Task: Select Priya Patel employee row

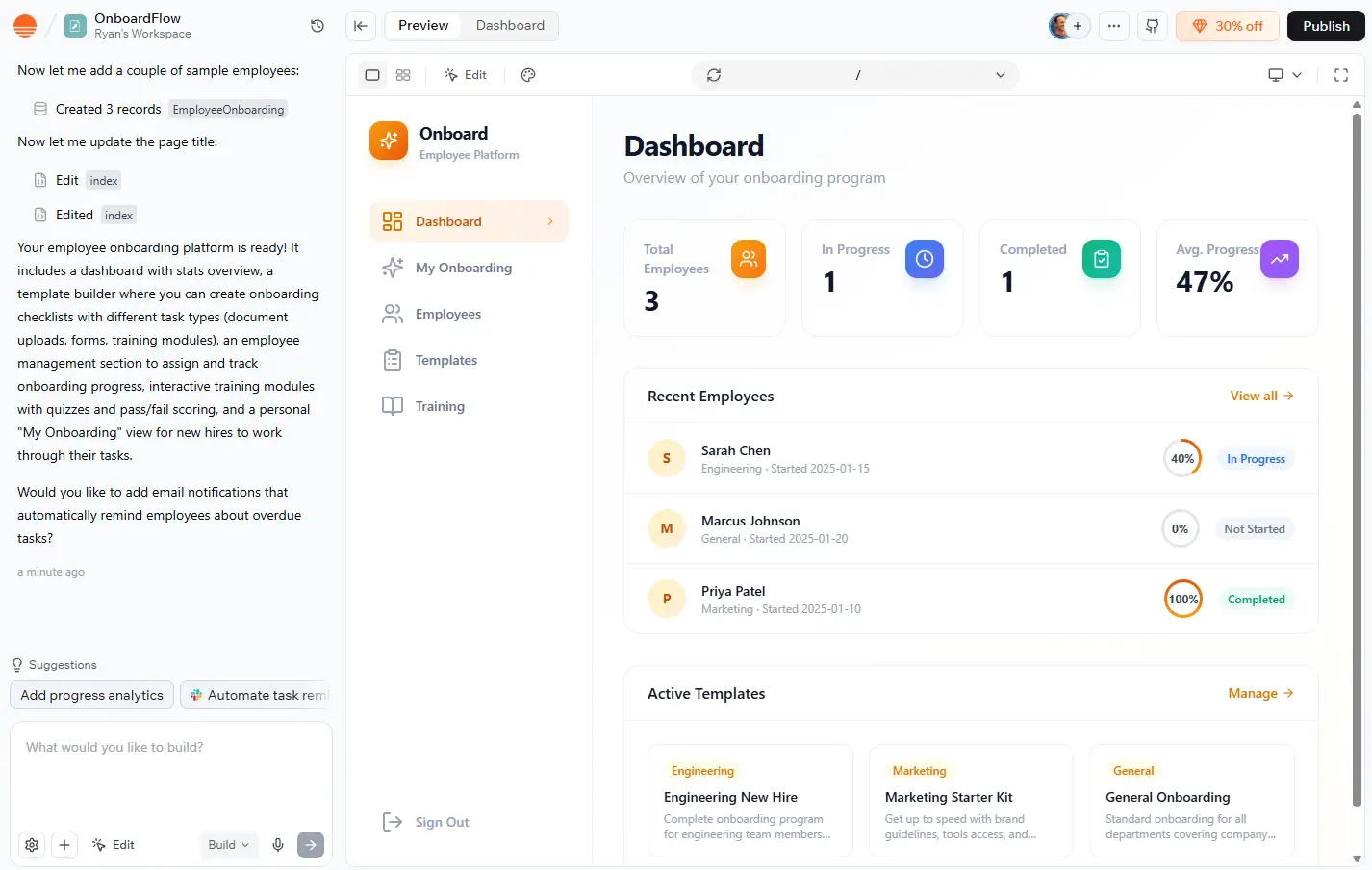Action: coord(971,599)
